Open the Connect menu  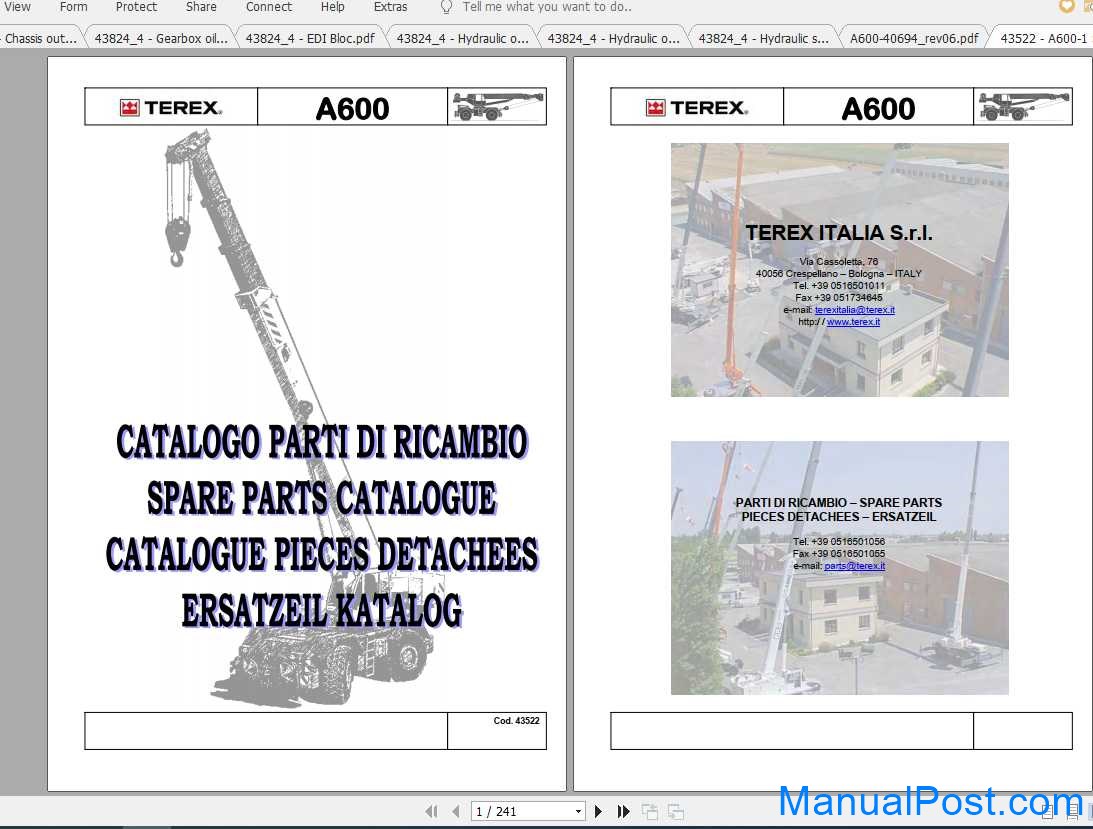268,7
